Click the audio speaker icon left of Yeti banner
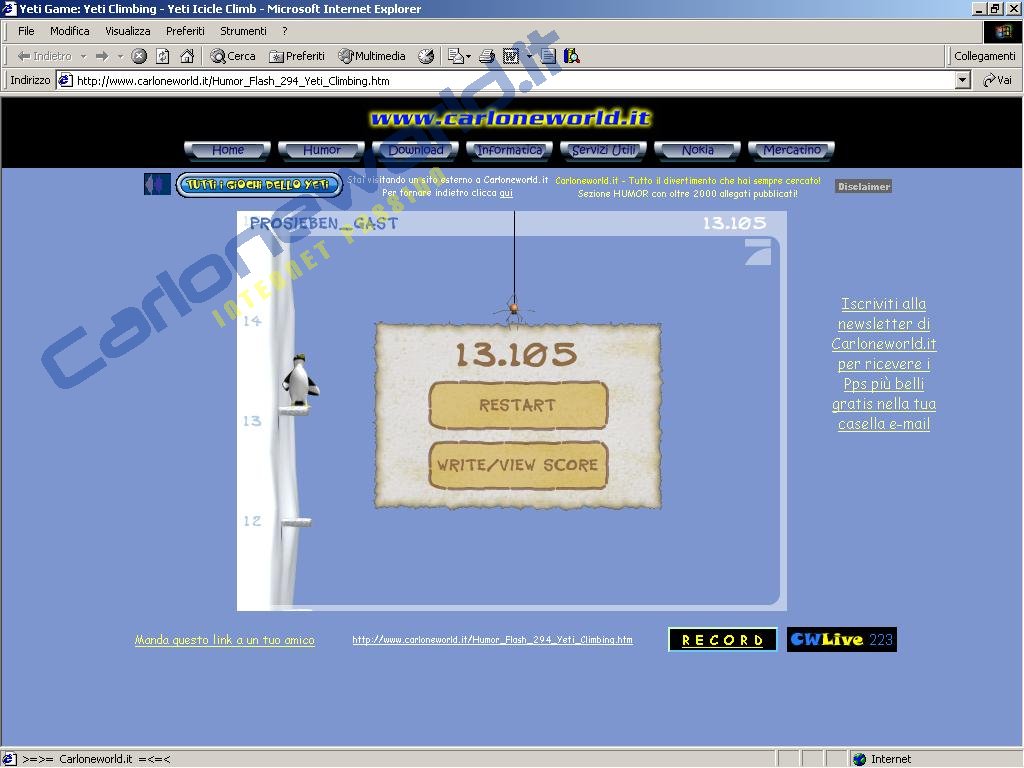1024x768 pixels. click(157, 184)
